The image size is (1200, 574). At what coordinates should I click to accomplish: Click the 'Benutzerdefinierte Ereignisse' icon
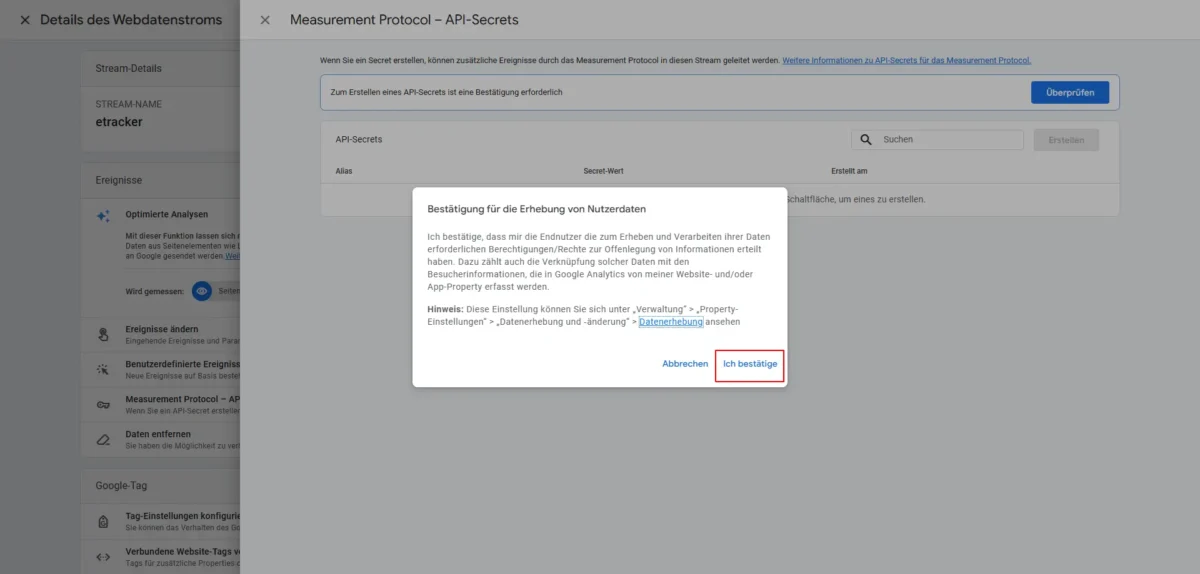(x=103, y=370)
